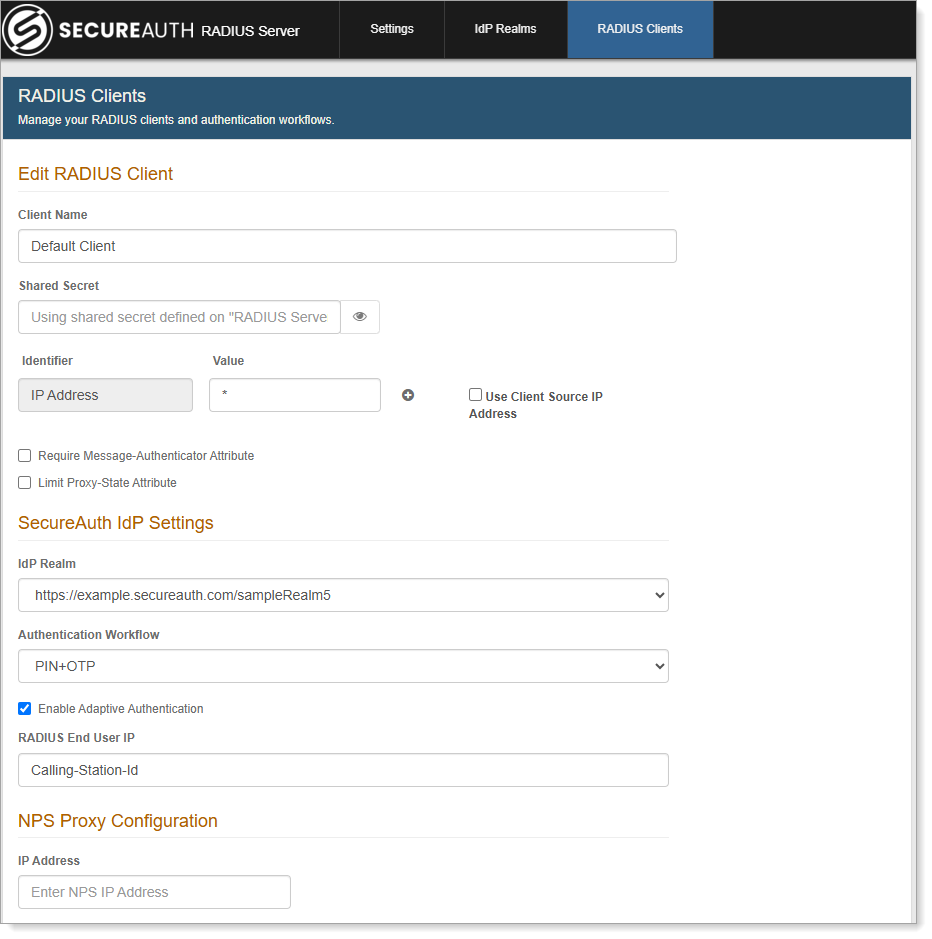Open the Settings tab
This screenshot has width=932, height=939.
tap(392, 29)
